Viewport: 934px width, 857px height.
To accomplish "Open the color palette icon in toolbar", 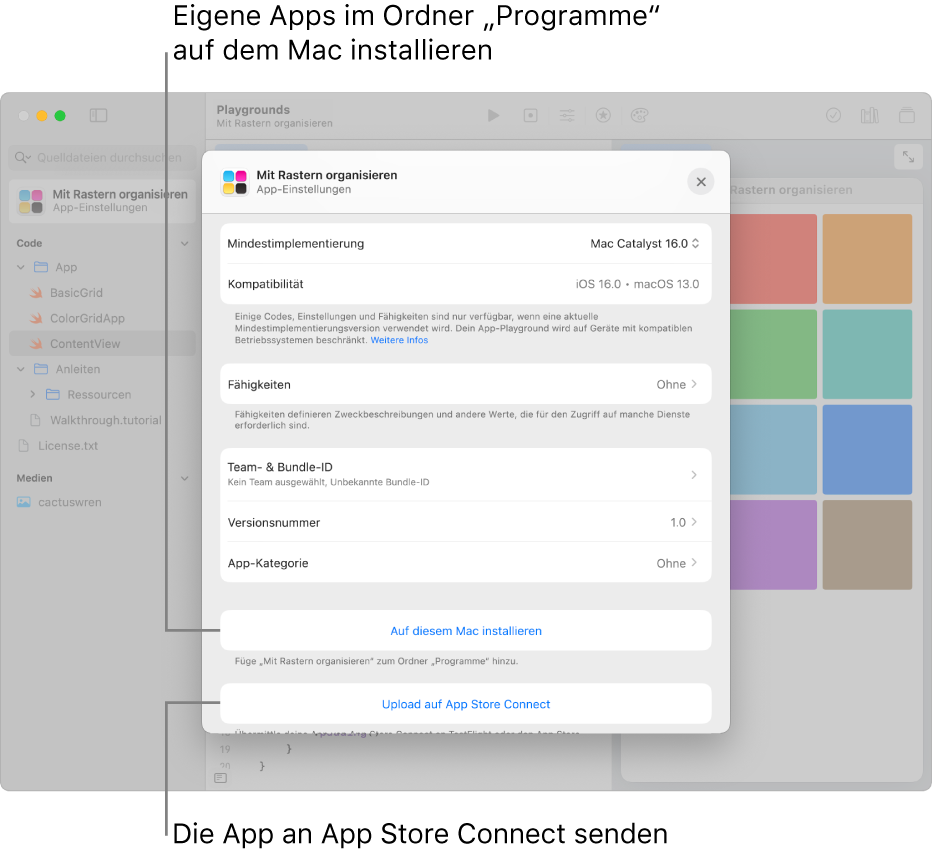I will (639, 116).
